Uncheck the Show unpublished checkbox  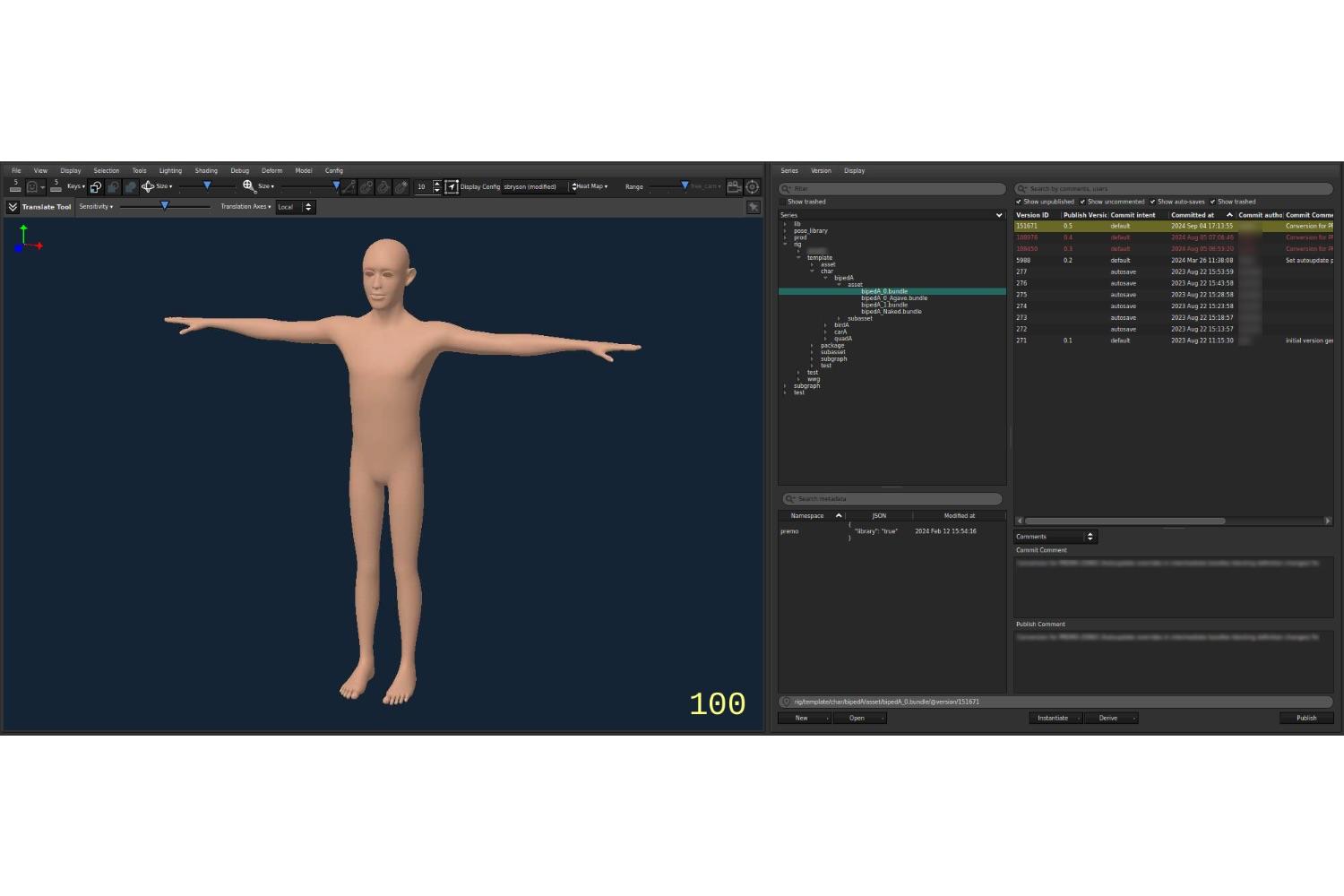pos(1019,202)
